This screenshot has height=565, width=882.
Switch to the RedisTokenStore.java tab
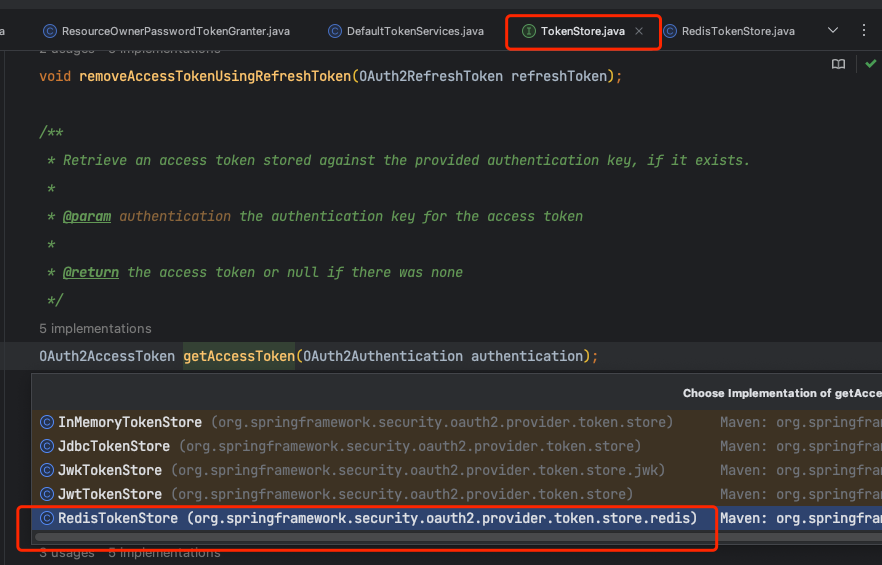737,31
